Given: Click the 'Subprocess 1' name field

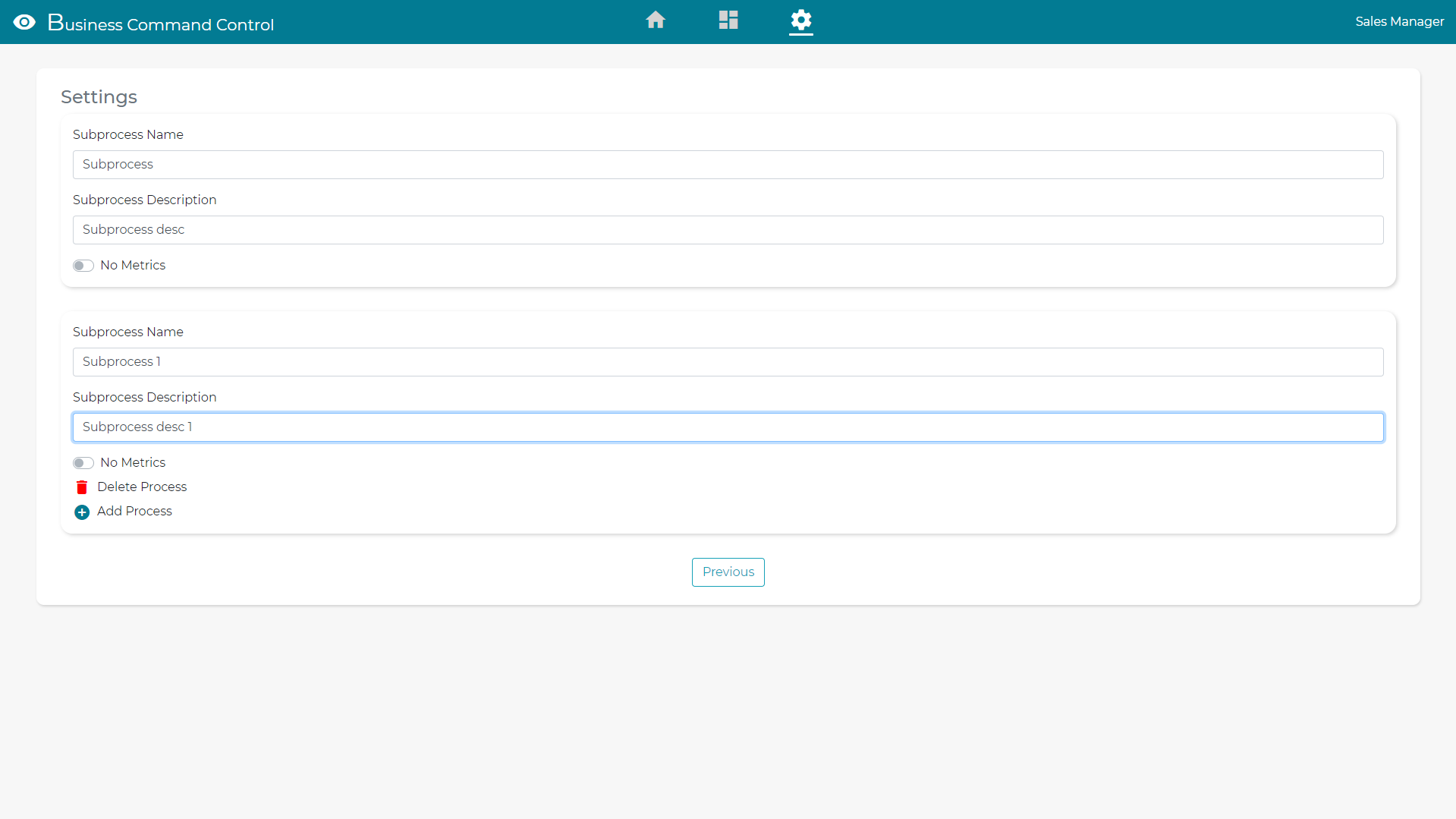Looking at the screenshot, I should (x=728, y=362).
